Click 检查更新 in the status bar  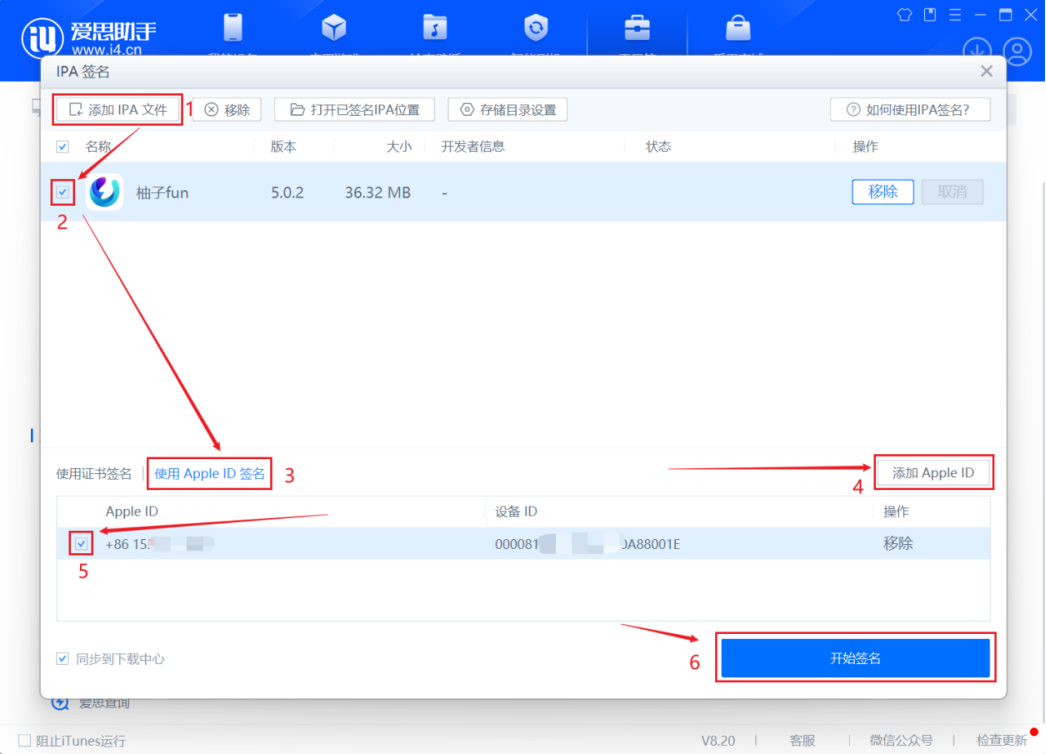pos(1001,741)
